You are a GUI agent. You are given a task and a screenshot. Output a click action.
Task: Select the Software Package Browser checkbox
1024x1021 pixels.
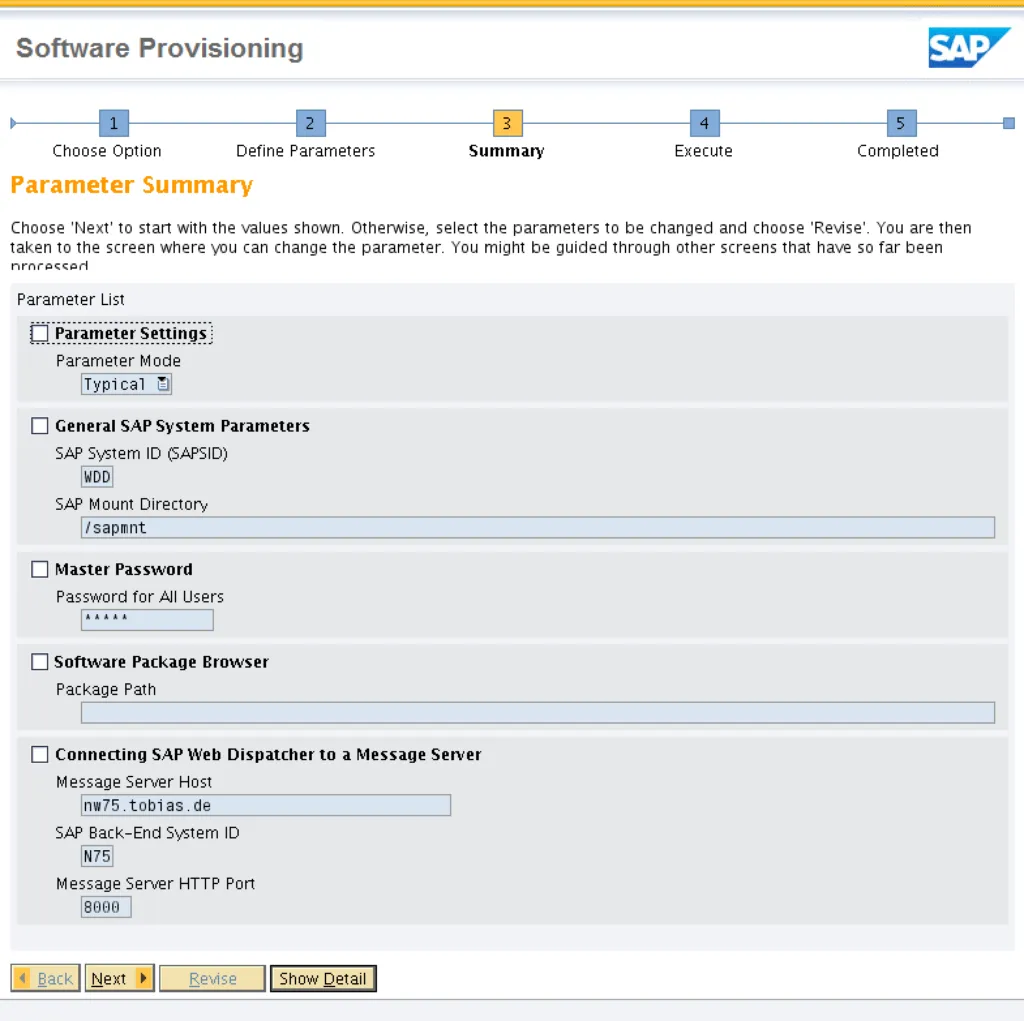40,662
